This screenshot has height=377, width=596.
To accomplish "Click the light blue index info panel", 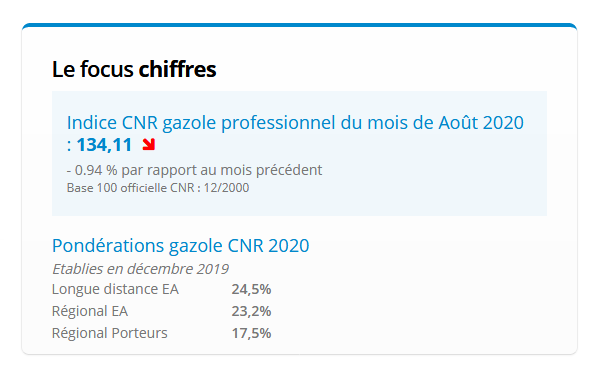I will (300, 154).
